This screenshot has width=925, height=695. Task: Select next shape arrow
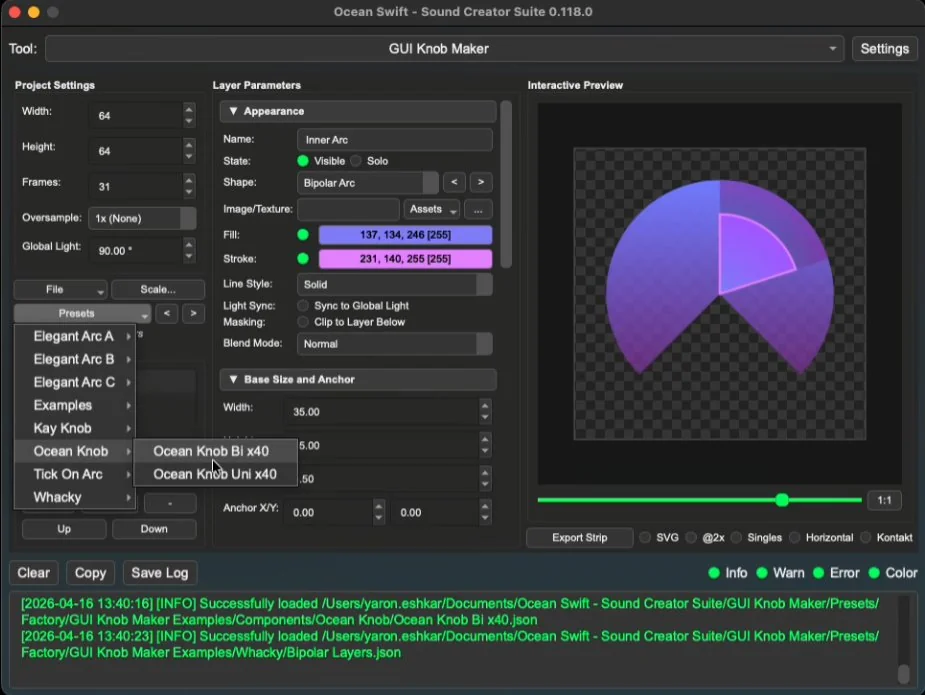click(481, 182)
